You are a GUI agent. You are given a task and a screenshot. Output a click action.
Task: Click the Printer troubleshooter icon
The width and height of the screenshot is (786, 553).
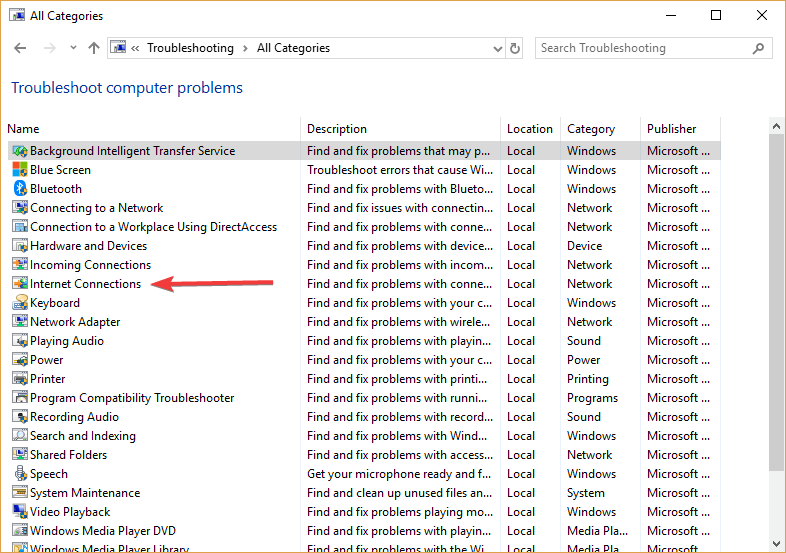[20, 379]
